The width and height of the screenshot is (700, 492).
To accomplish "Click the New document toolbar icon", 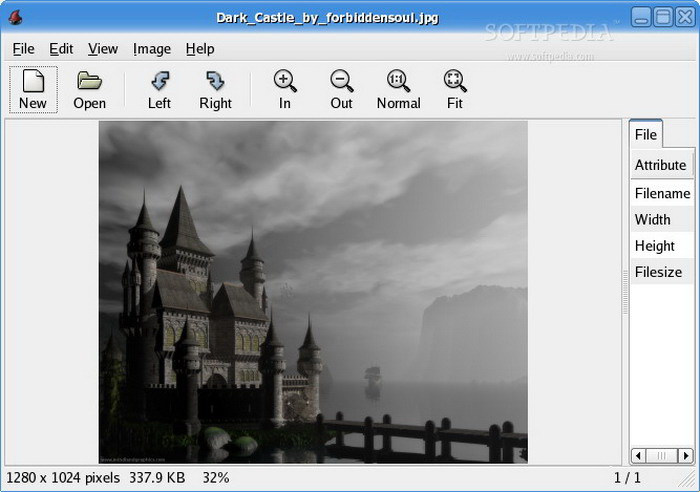I will 33,89.
